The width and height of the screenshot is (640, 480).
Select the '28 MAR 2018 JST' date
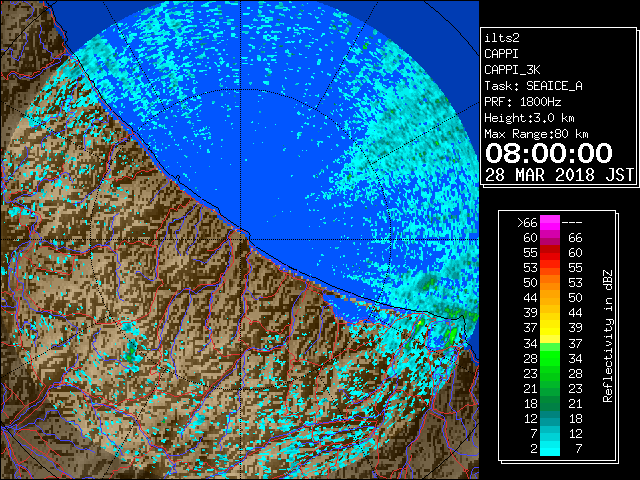coord(559,175)
